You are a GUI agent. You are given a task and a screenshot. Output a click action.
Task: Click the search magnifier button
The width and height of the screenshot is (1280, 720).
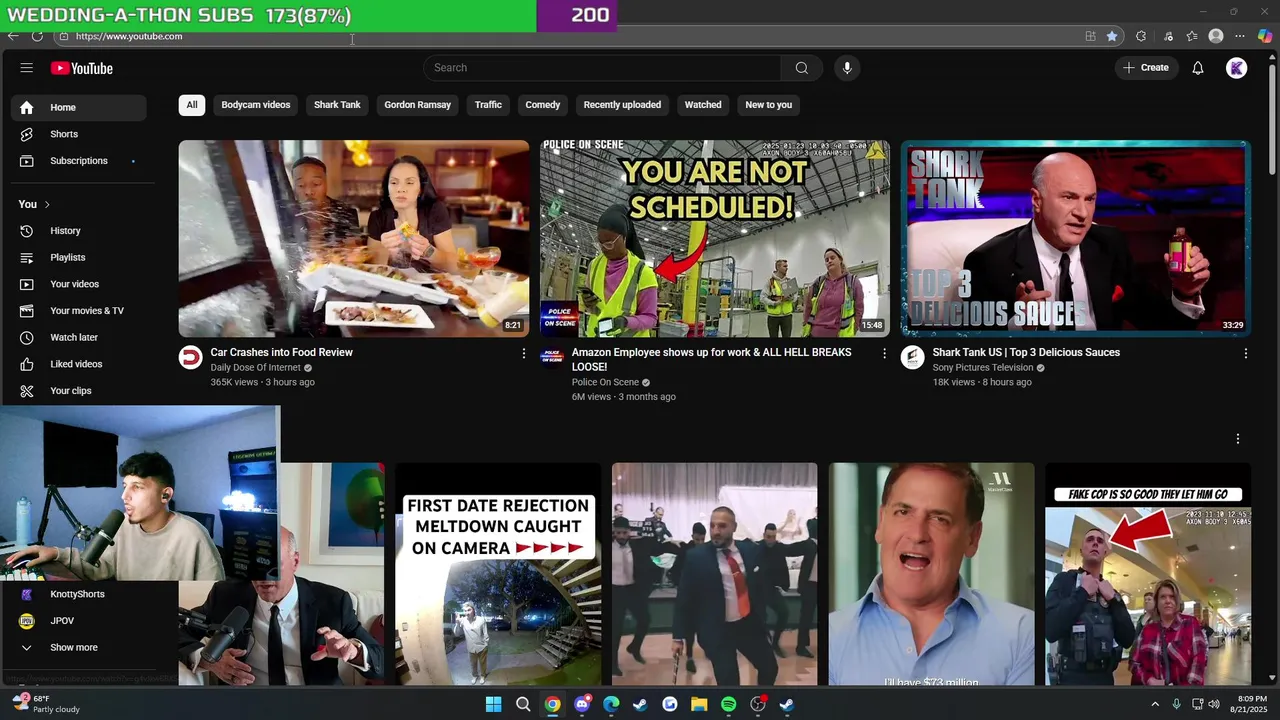tap(801, 68)
